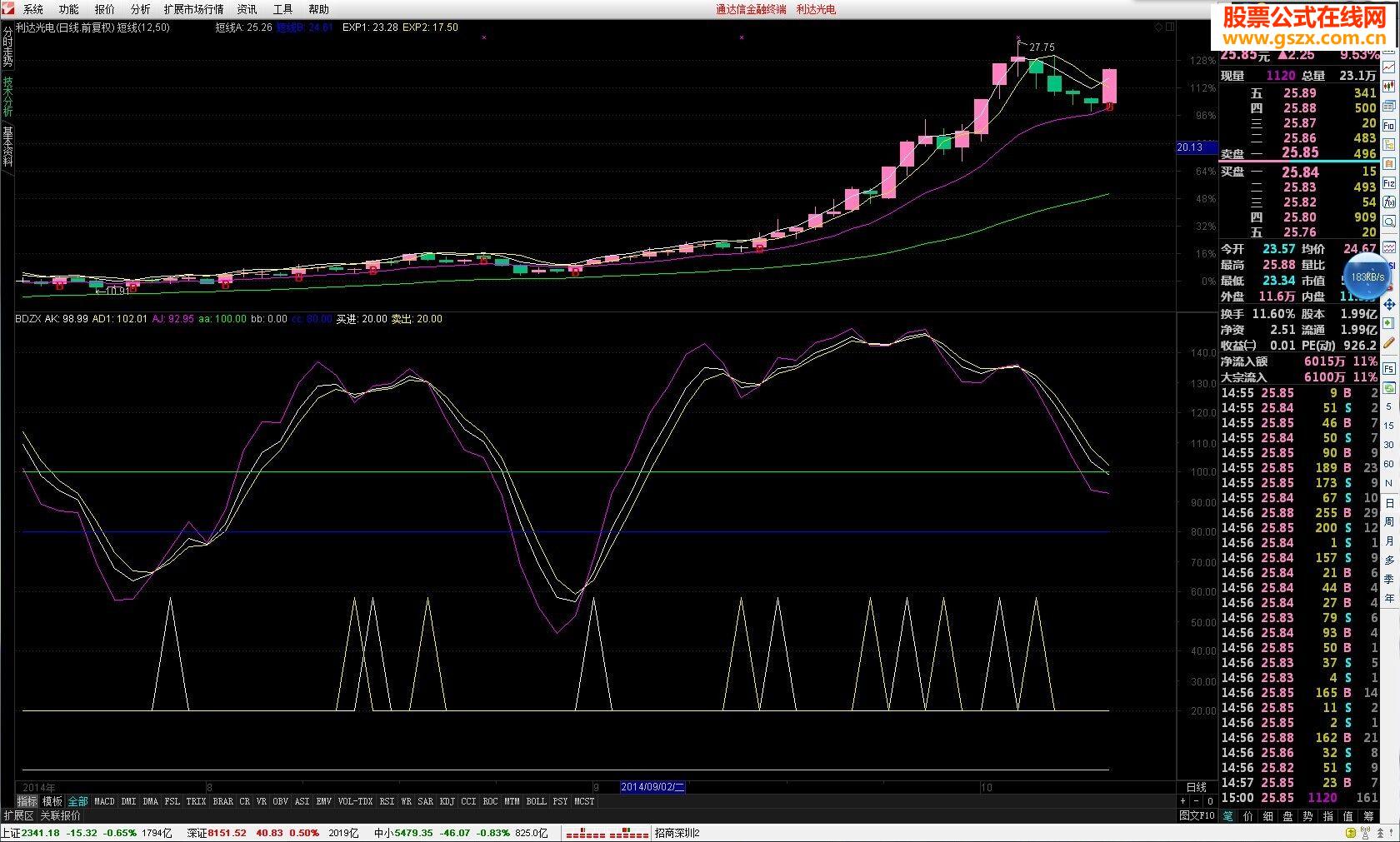The image size is (1400, 842).
Task: Switch to the 笔 tick tab
Action: click(1227, 816)
